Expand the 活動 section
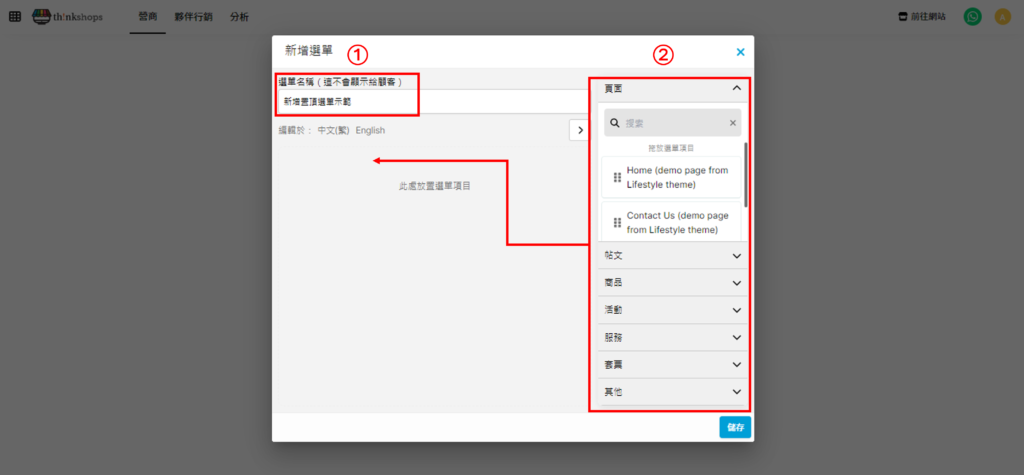The image size is (1024, 475). click(737, 310)
